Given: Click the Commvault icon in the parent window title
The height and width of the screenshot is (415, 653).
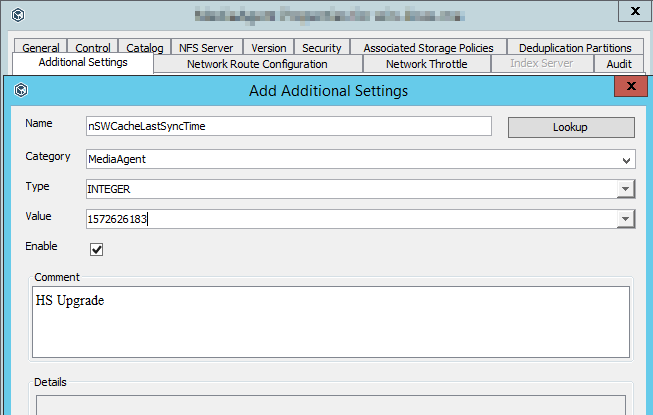Looking at the screenshot, I should 18,15.
